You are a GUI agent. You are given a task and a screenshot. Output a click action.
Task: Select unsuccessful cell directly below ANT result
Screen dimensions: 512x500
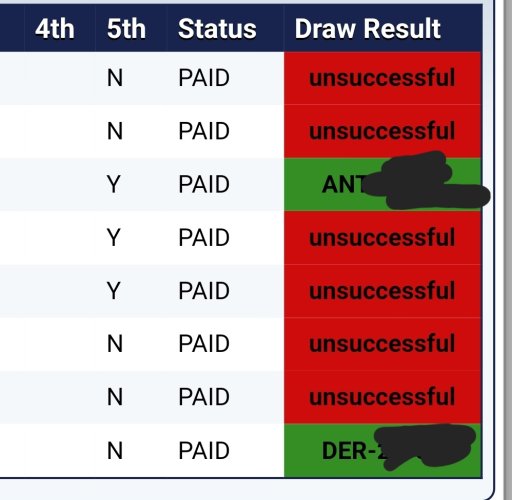(x=382, y=238)
